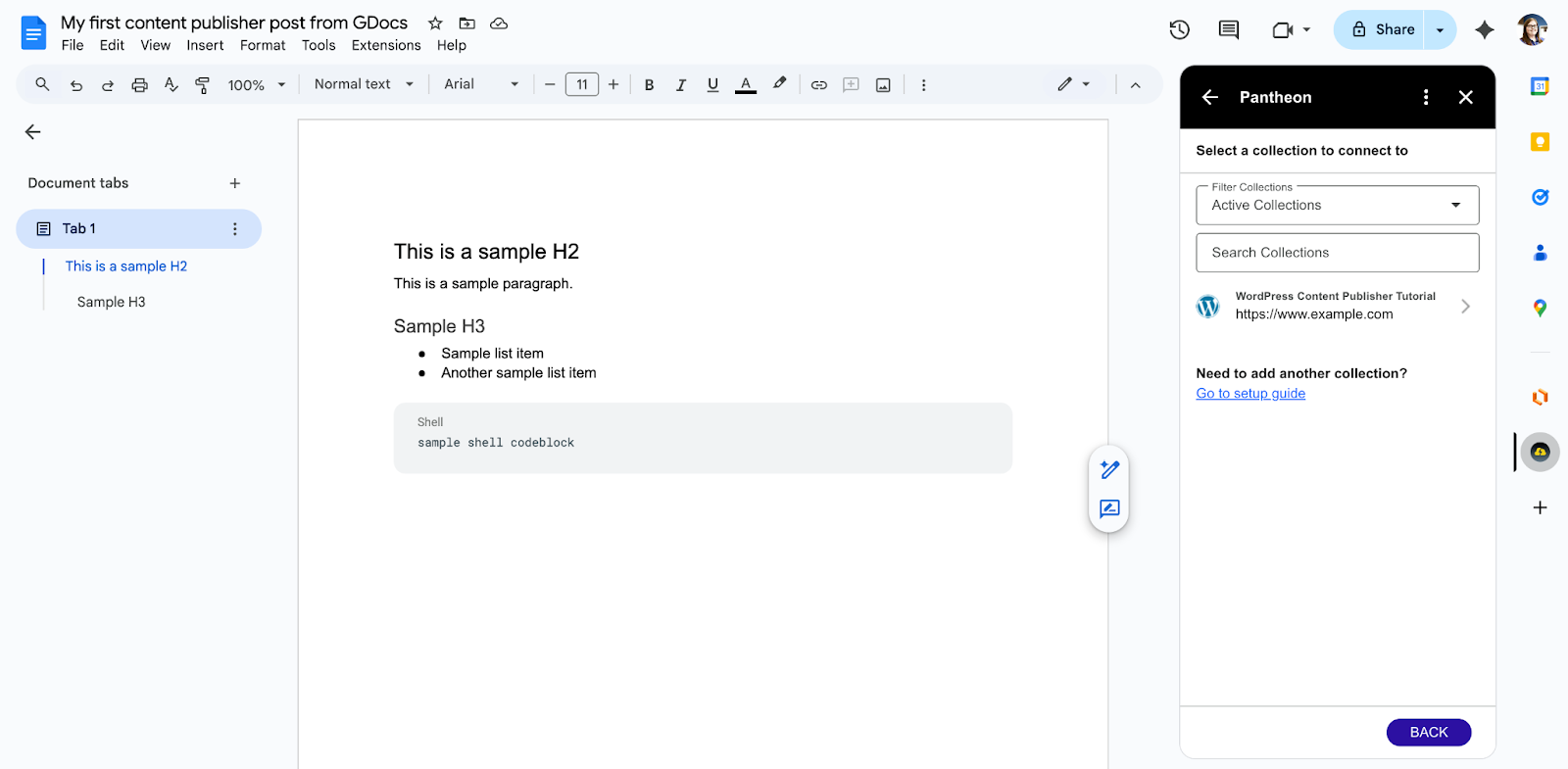Image resolution: width=1568 pixels, height=769 pixels.
Task: Search the menus magnifier icon
Action: tap(42, 85)
